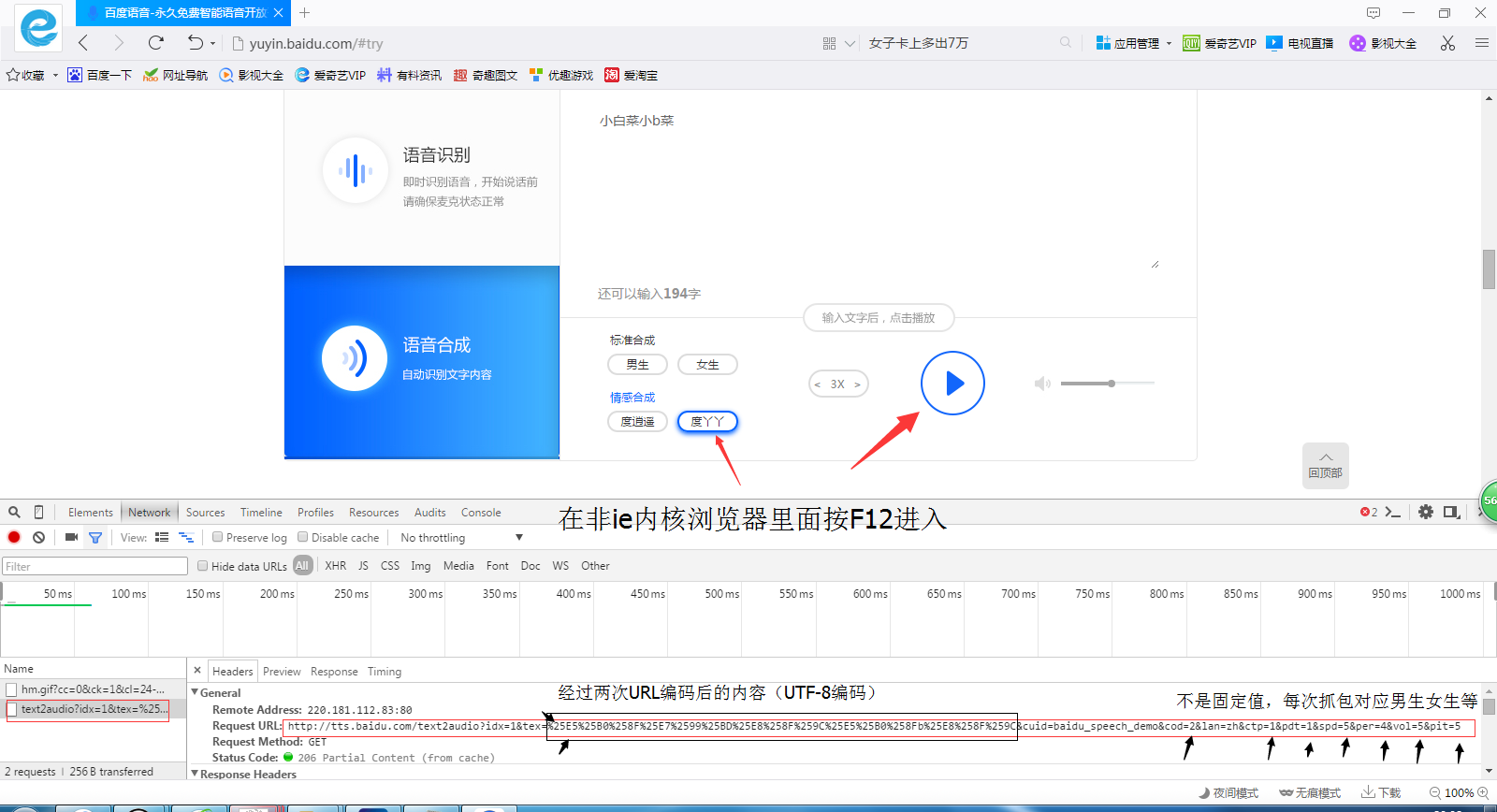Switch to the Sources DevTools tab
The height and width of the screenshot is (812, 1497).
(205, 512)
